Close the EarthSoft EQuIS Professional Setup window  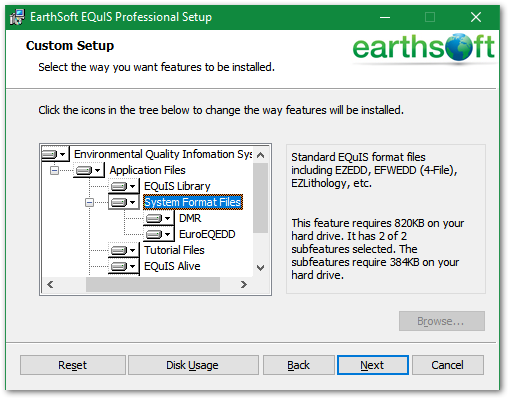tap(476, 17)
